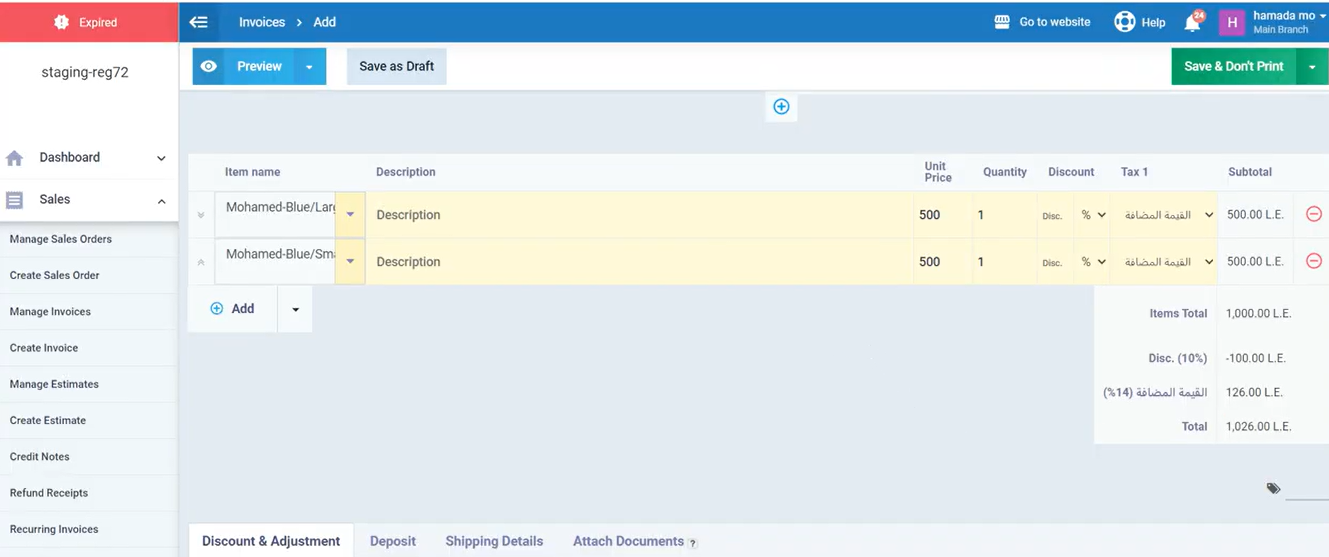Screen dimensions: 1329x557
Task: Expand the Dashboard menu section
Action: point(161,158)
